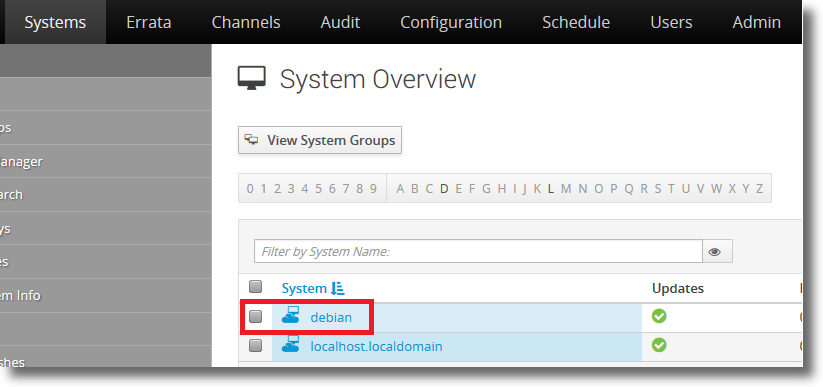Click the system icon beside debian
The image size is (823, 387).
pyautogui.click(x=291, y=315)
